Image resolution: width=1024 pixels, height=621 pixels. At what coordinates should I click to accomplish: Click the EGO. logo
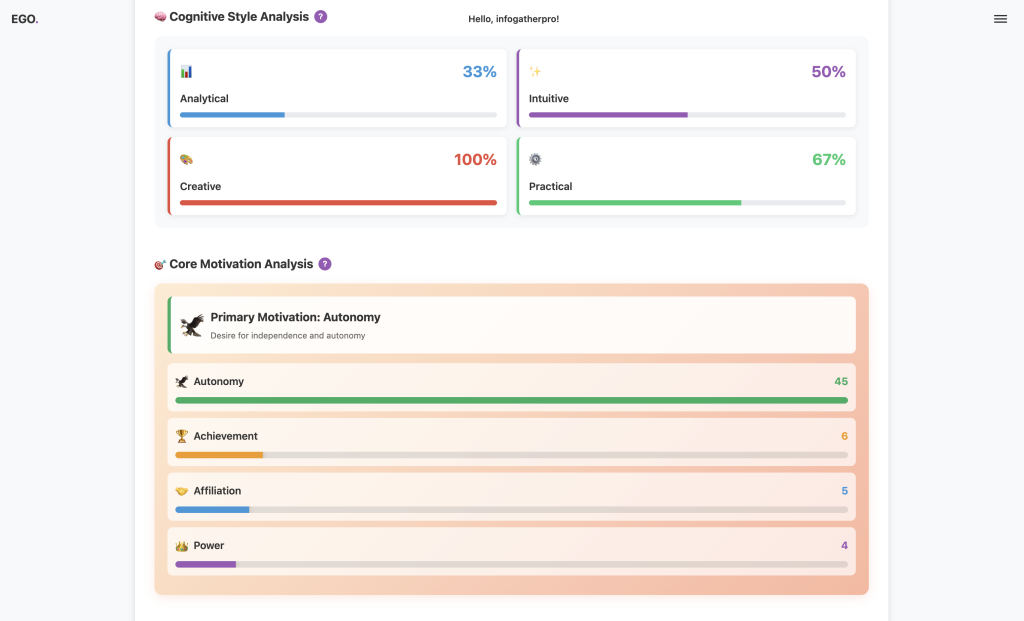point(25,19)
